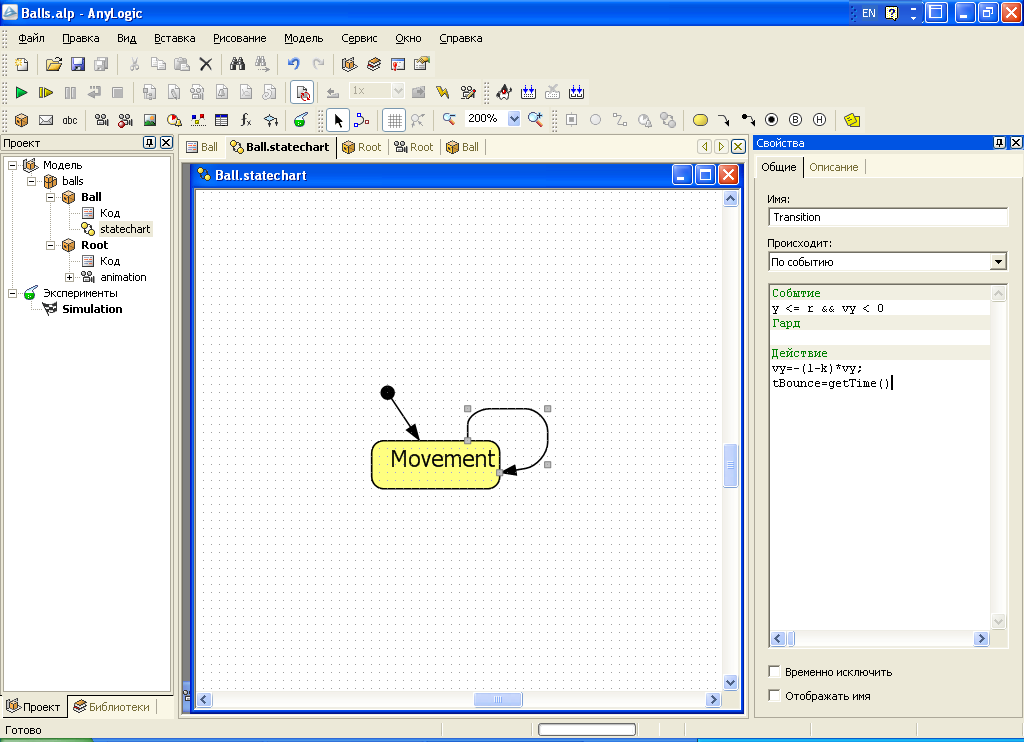Select the Final state circle tool
This screenshot has height=742, width=1024.
coord(771,120)
